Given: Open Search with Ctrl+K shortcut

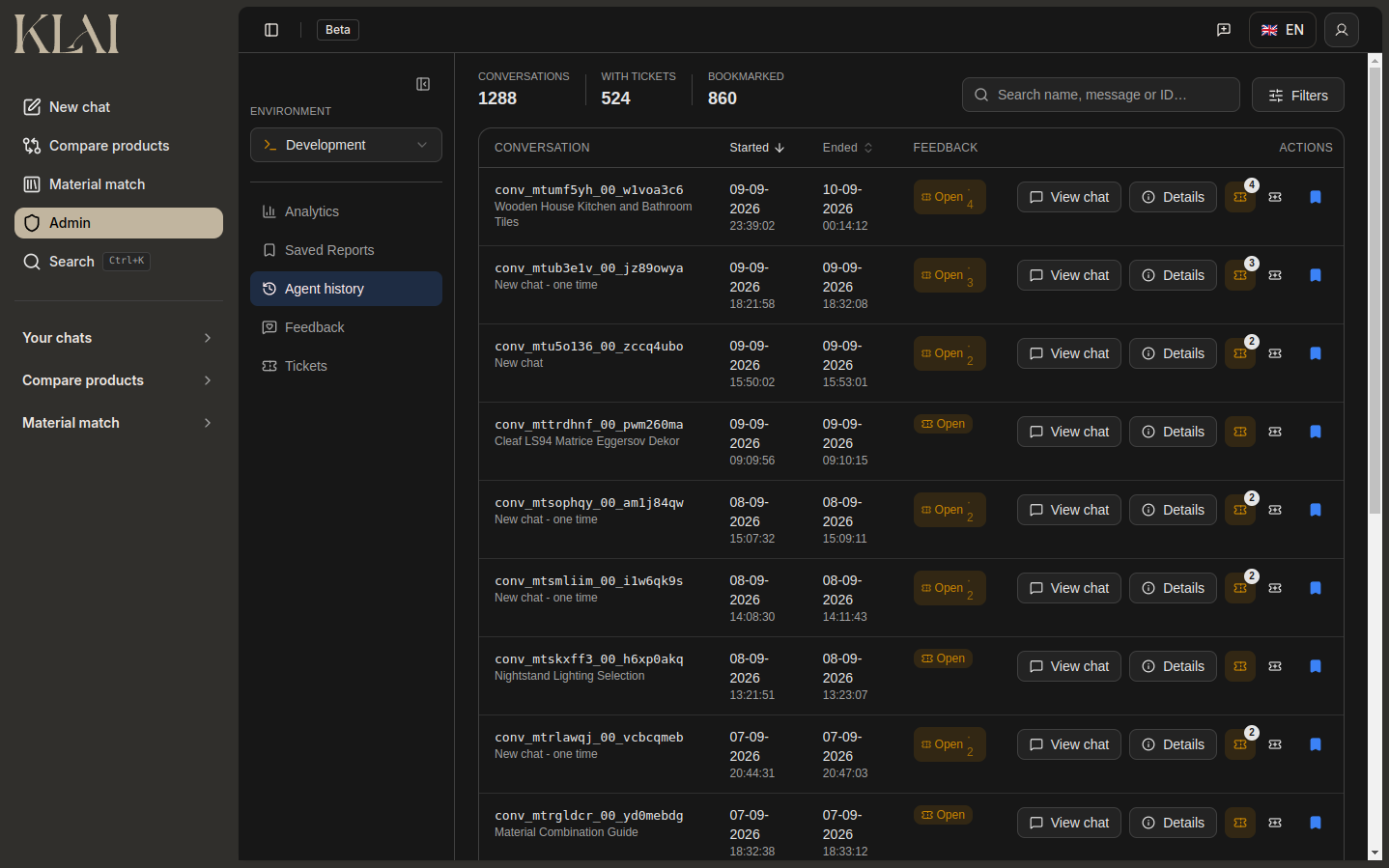Looking at the screenshot, I should tap(119, 262).
